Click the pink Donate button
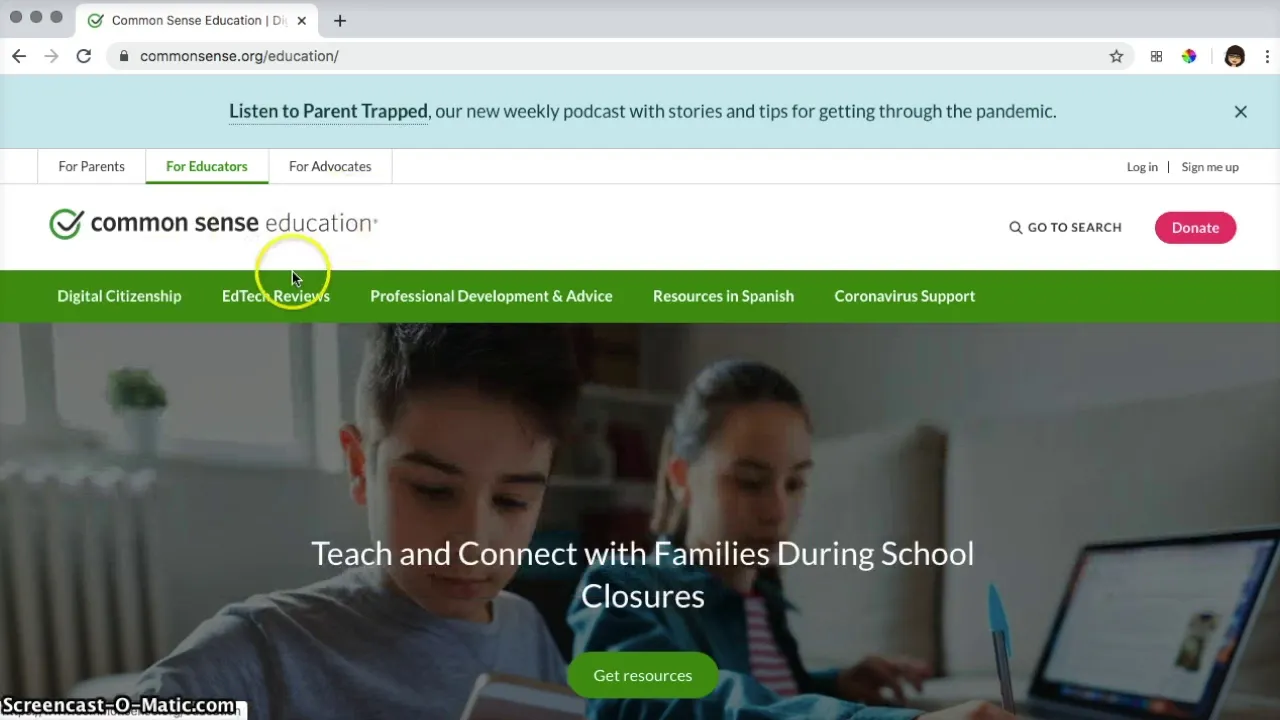Screen dimensions: 1280x720 pyautogui.click(x=1195, y=227)
